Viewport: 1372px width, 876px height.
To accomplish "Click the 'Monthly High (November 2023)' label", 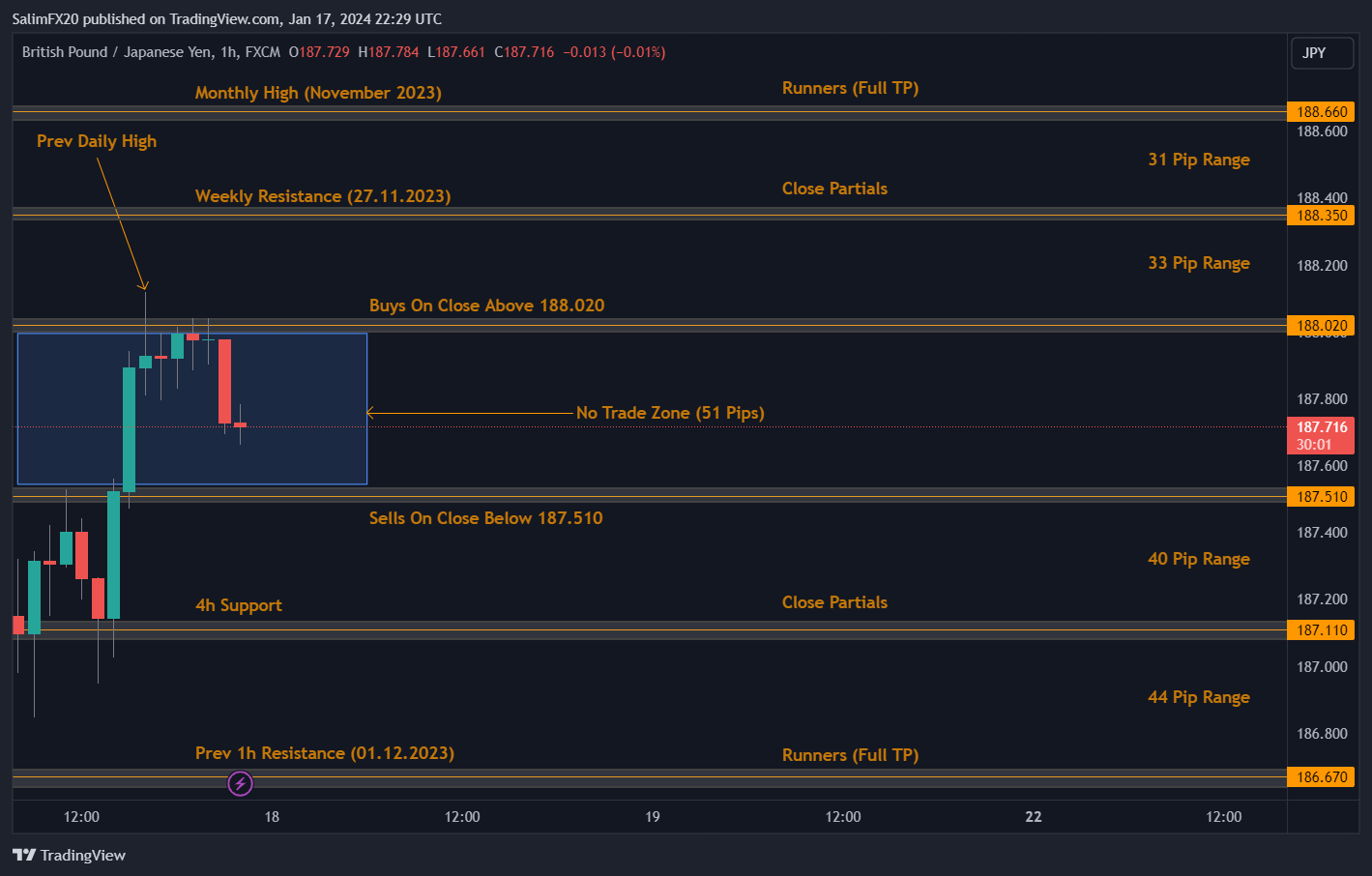I will (318, 93).
